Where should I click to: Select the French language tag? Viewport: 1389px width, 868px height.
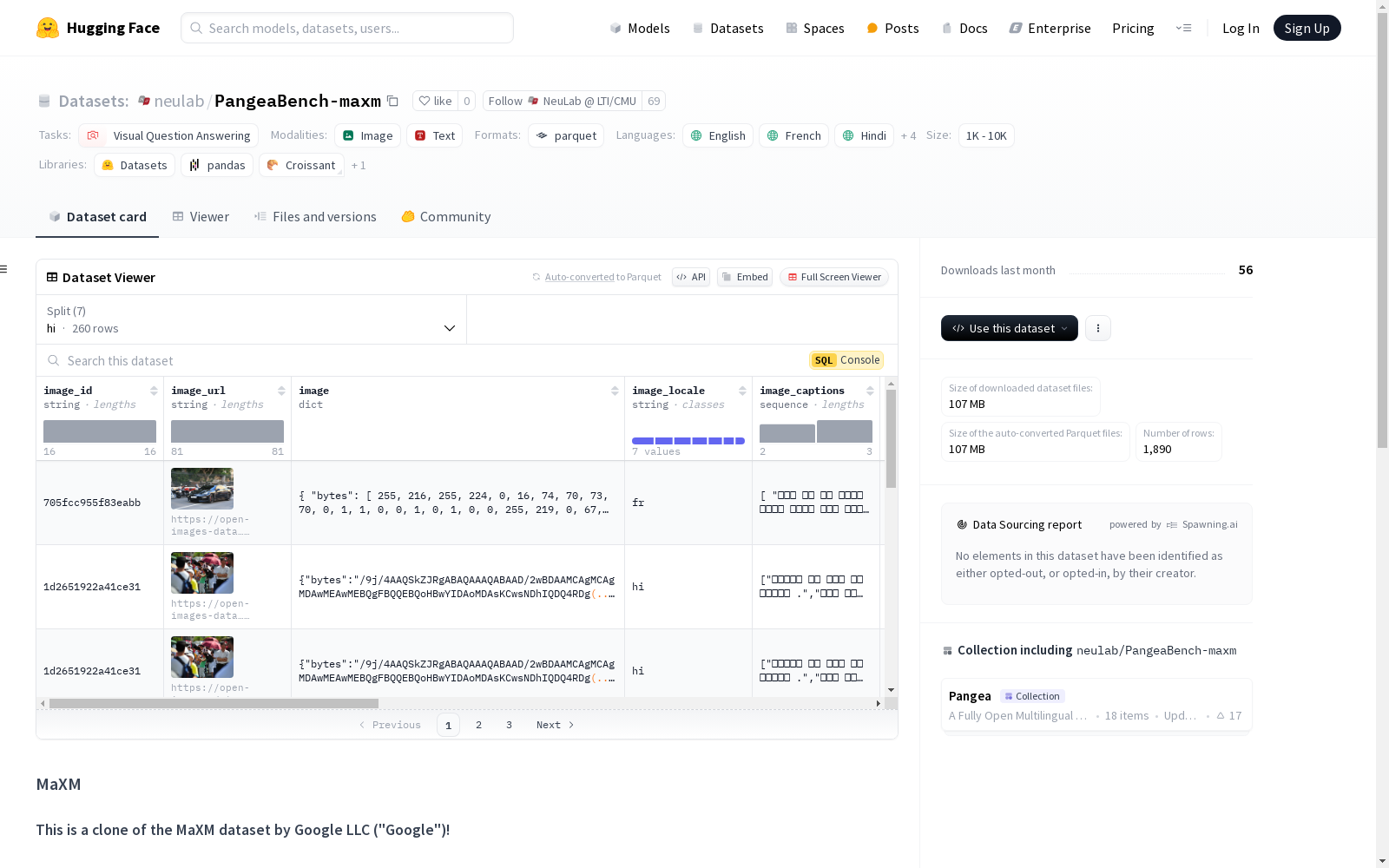pyautogui.click(x=793, y=135)
